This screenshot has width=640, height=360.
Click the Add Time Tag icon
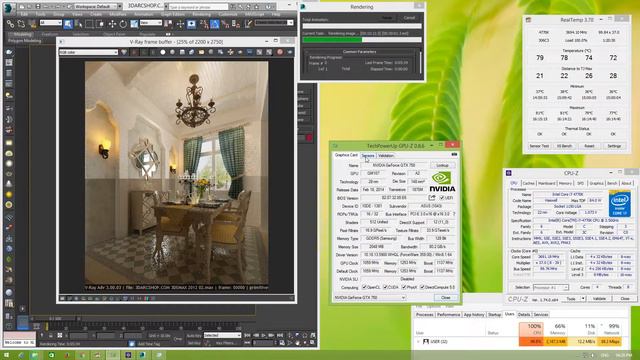[132, 344]
